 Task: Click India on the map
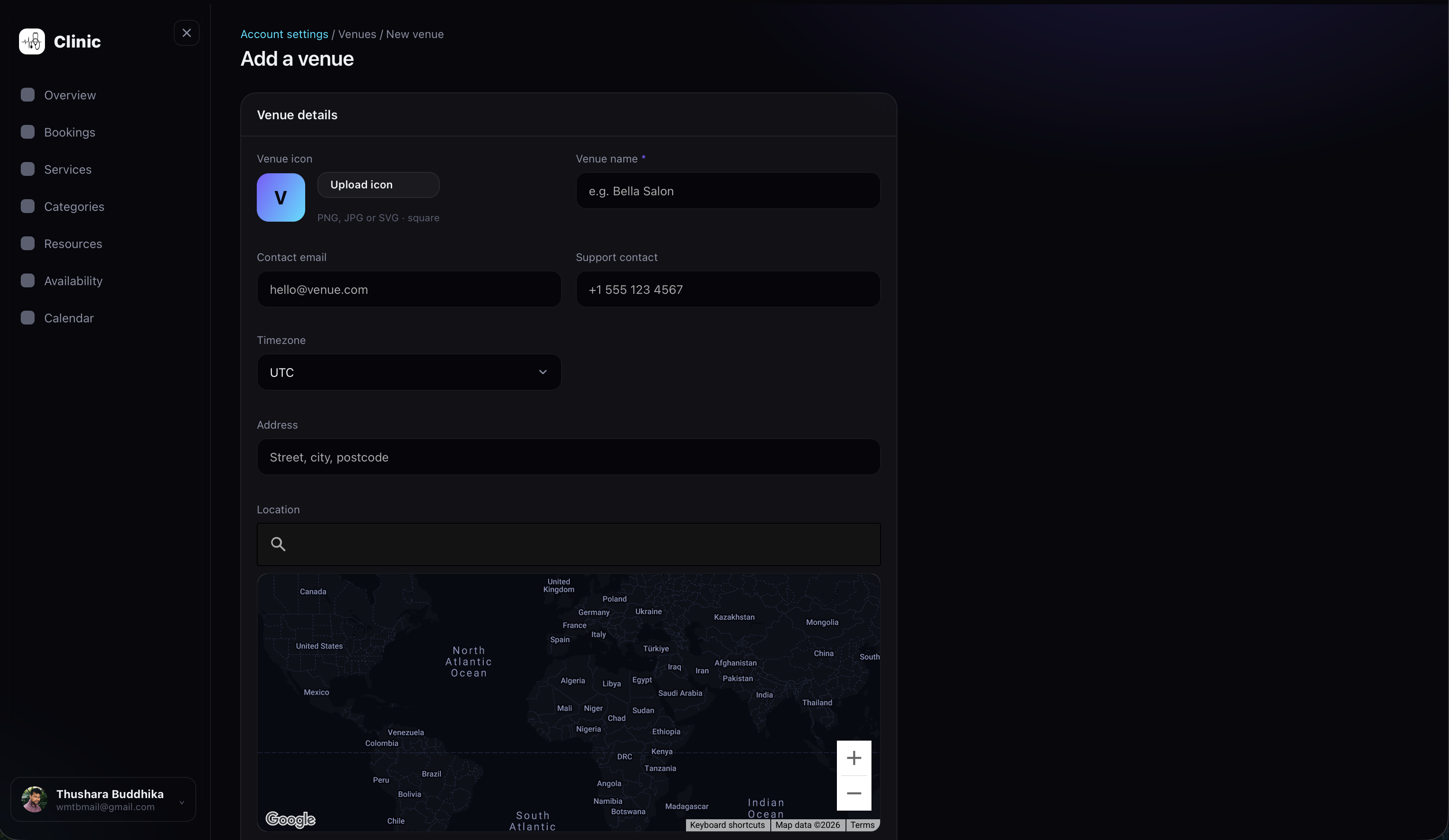pyautogui.click(x=764, y=694)
